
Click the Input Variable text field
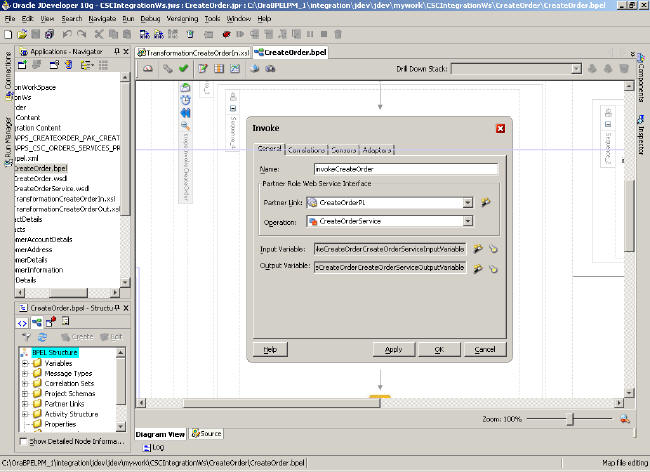[390, 249]
